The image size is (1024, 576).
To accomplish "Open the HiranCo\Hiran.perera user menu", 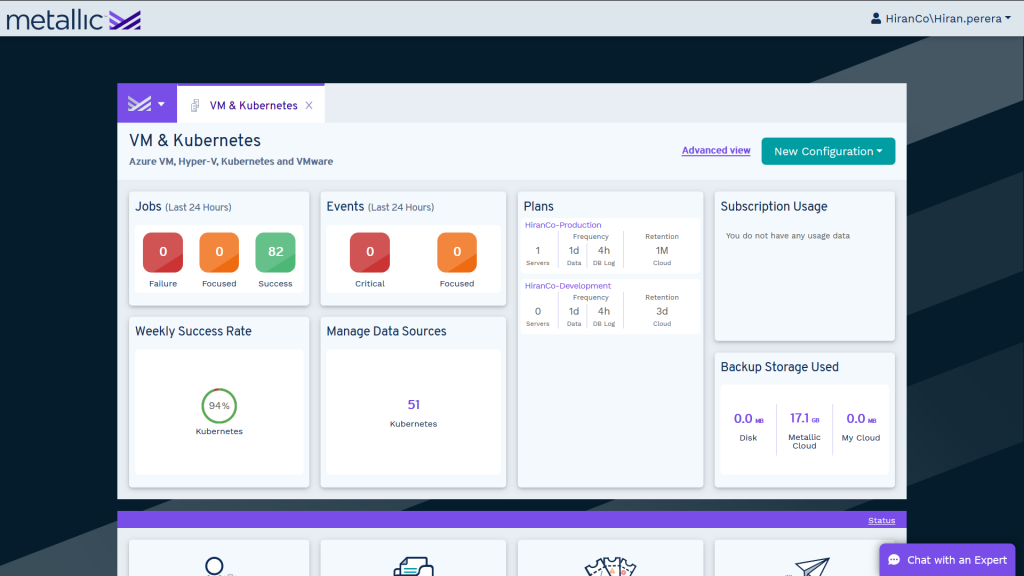I will coord(940,18).
